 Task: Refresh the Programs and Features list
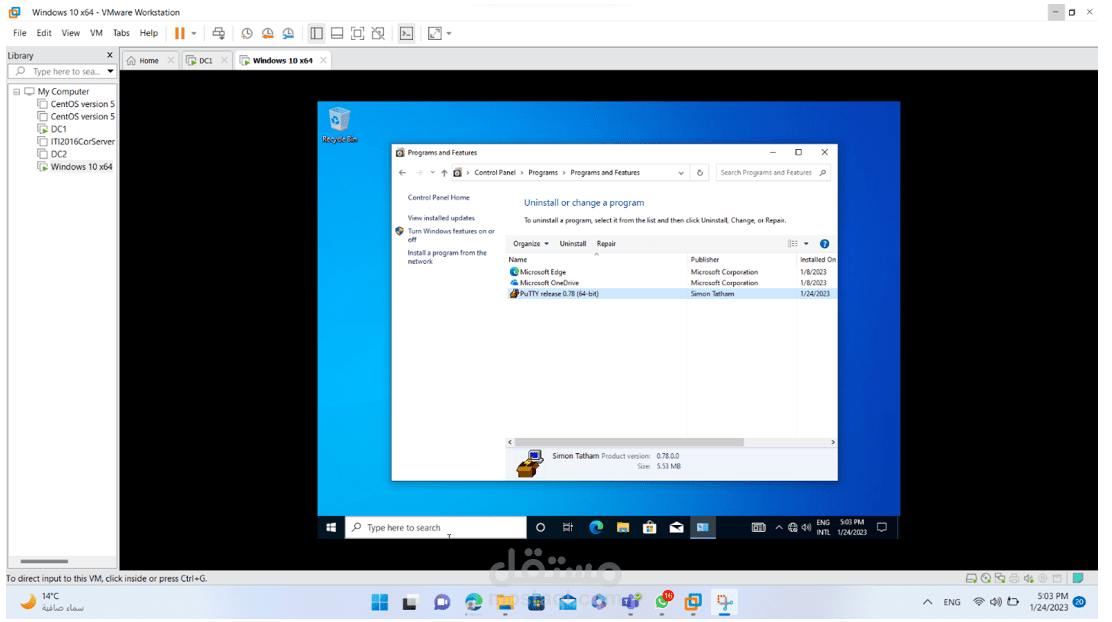tap(700, 173)
